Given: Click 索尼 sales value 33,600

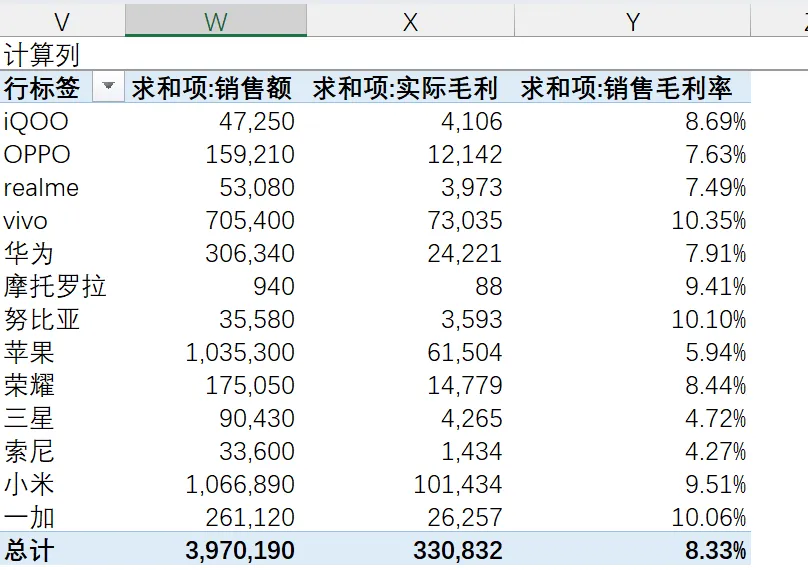Looking at the screenshot, I should [257, 451].
